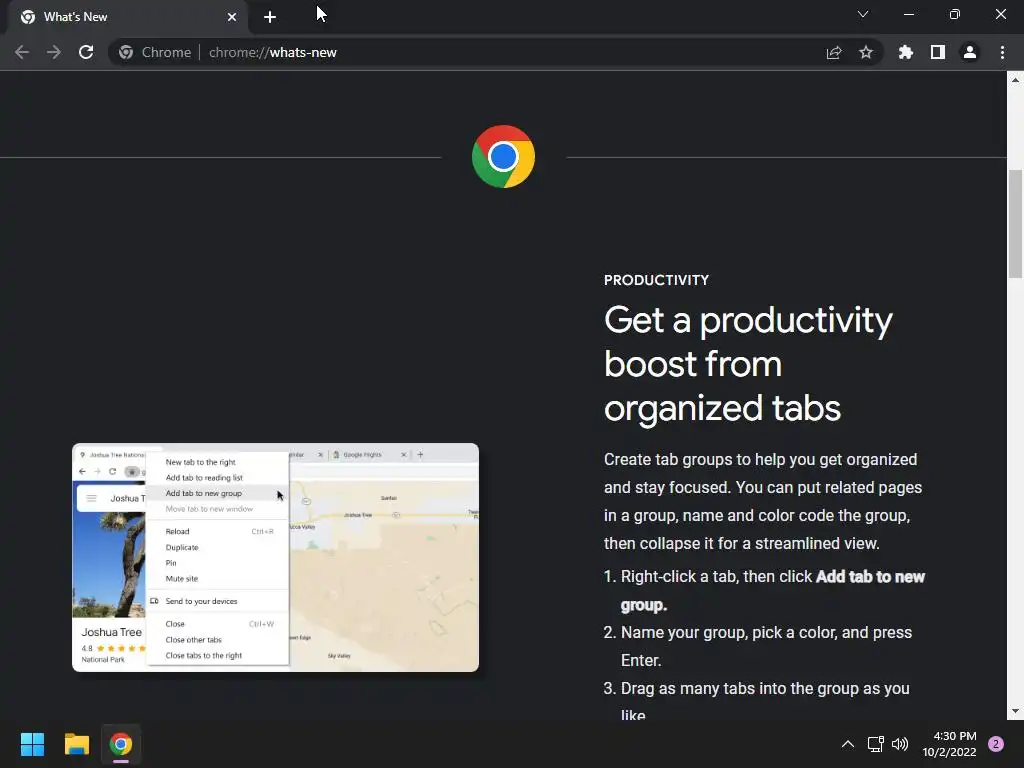Image resolution: width=1024 pixels, height=768 pixels.
Task: Open Chrome's three-dot menu
Action: pos(1002,52)
